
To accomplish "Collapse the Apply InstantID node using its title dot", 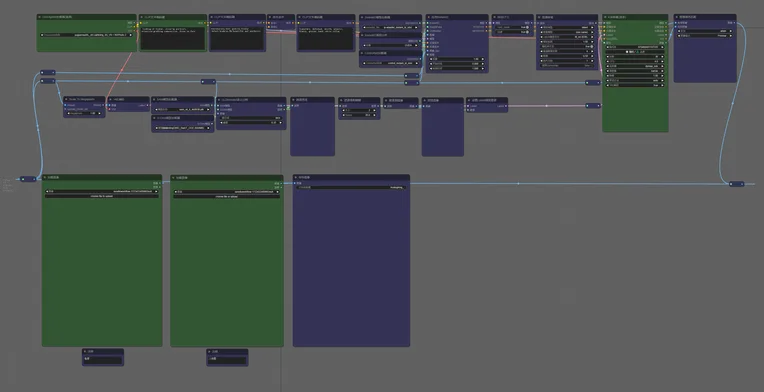I will tap(430, 17).
